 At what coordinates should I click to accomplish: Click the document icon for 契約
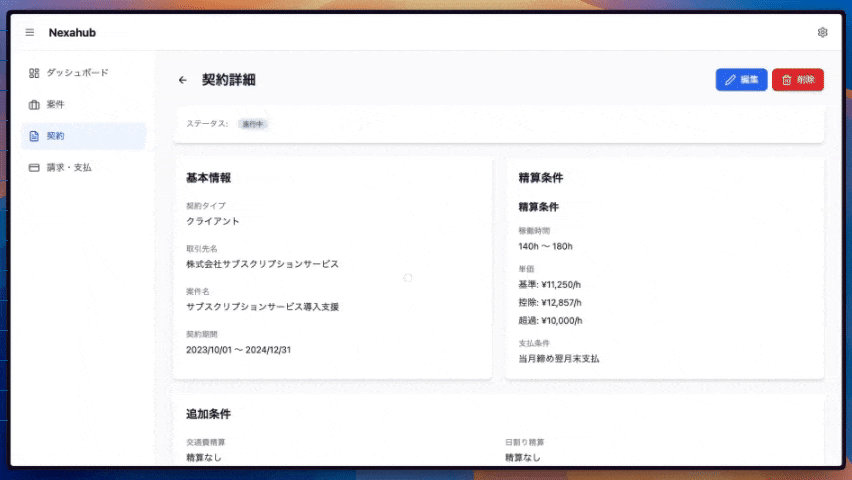click(34, 136)
